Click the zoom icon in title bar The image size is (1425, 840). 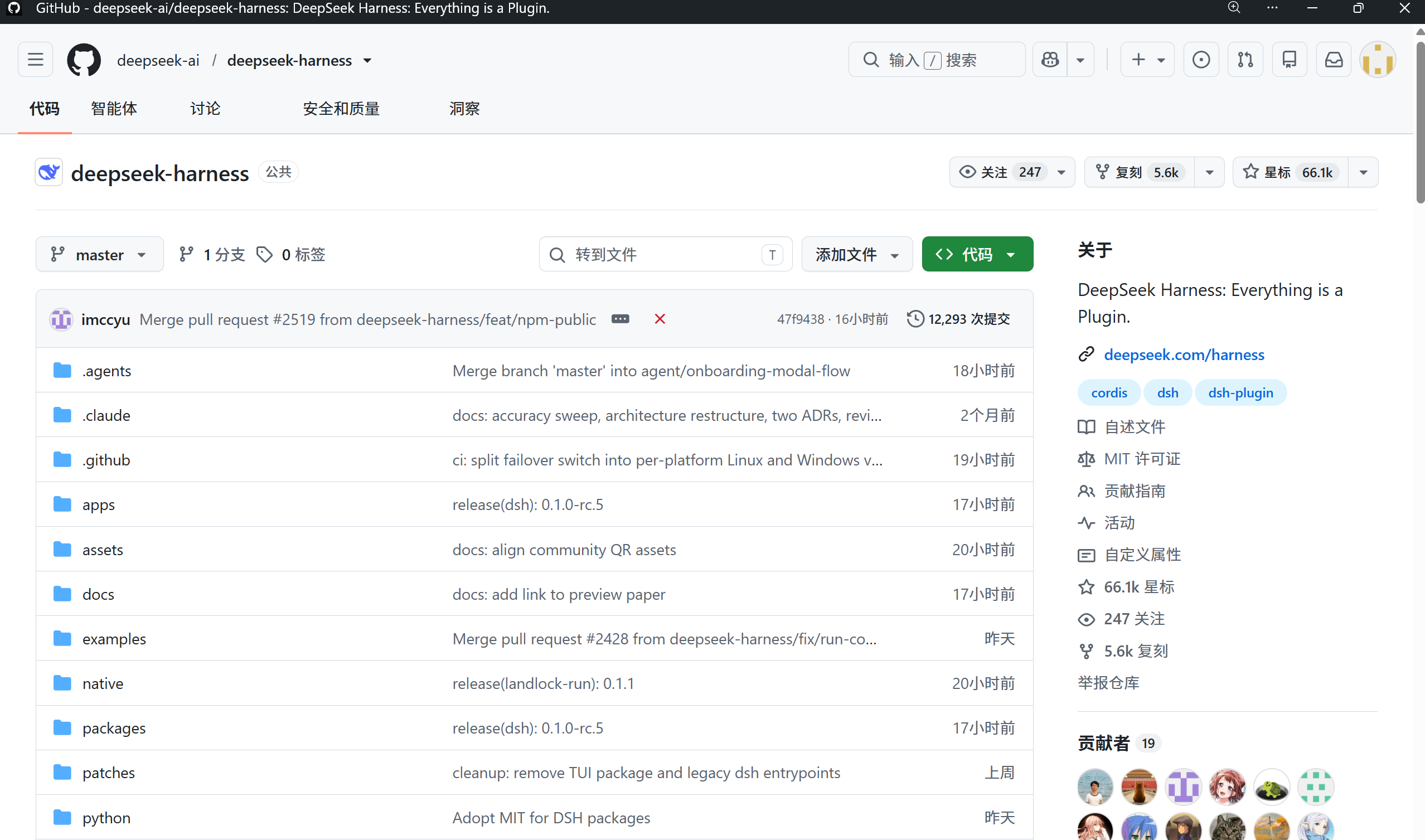tap(1234, 8)
